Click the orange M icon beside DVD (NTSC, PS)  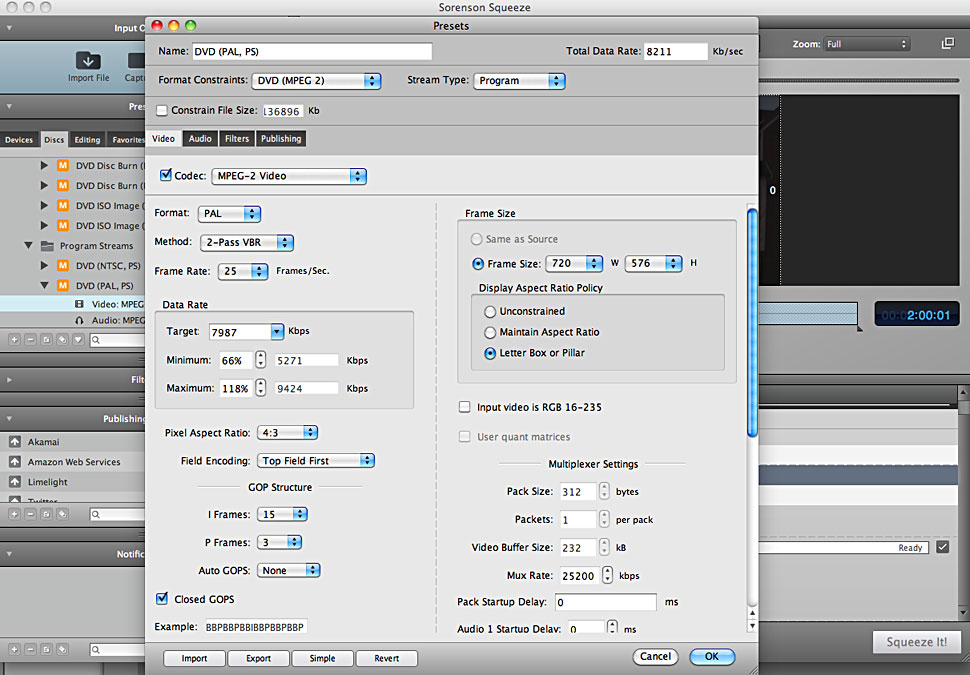tap(62, 265)
